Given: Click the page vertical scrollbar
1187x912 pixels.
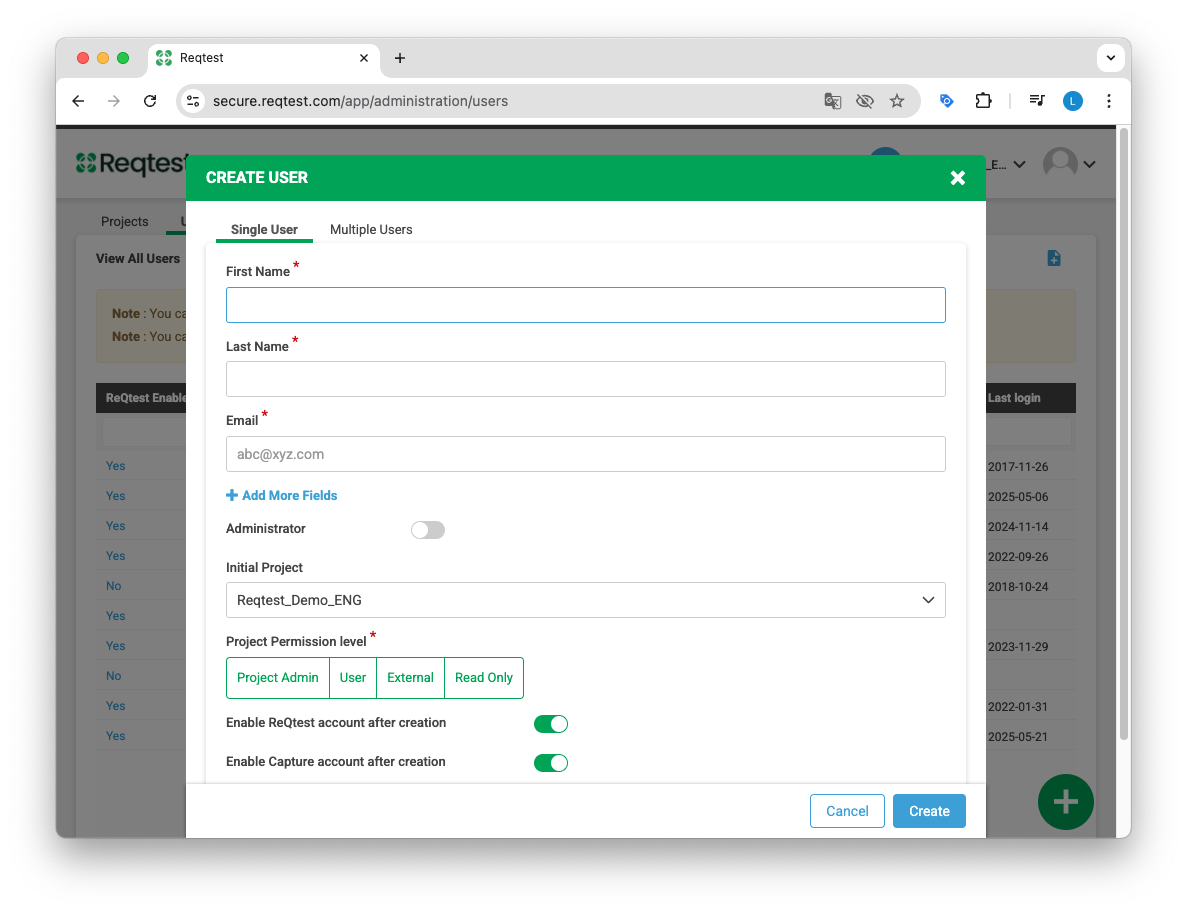Looking at the screenshot, I should (1124, 435).
